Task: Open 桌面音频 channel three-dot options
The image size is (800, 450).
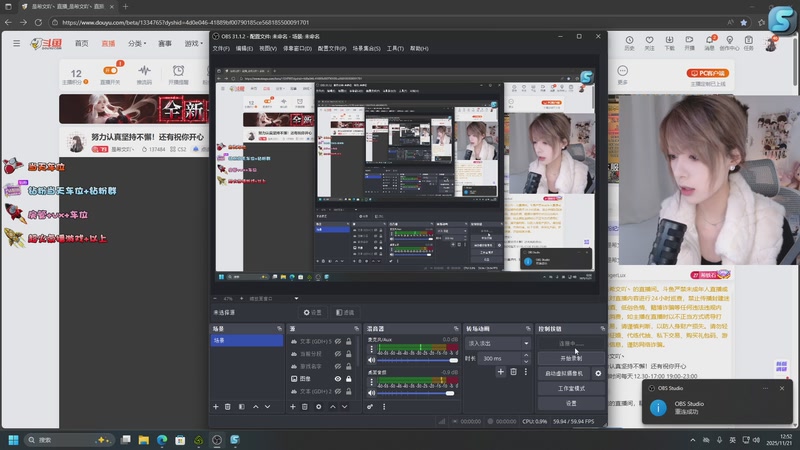Action: 371,382
